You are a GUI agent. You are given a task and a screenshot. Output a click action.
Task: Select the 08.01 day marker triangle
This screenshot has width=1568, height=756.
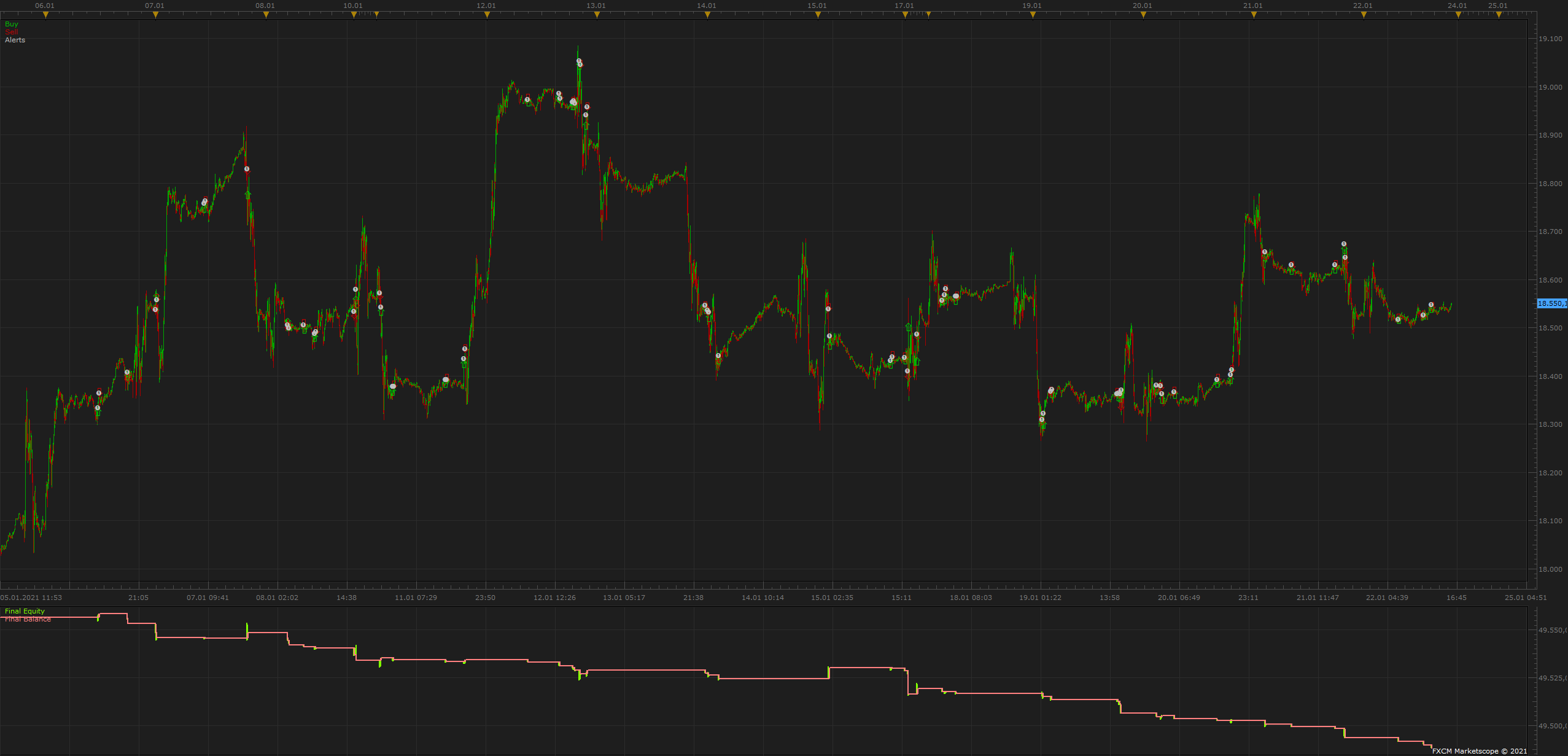(266, 15)
